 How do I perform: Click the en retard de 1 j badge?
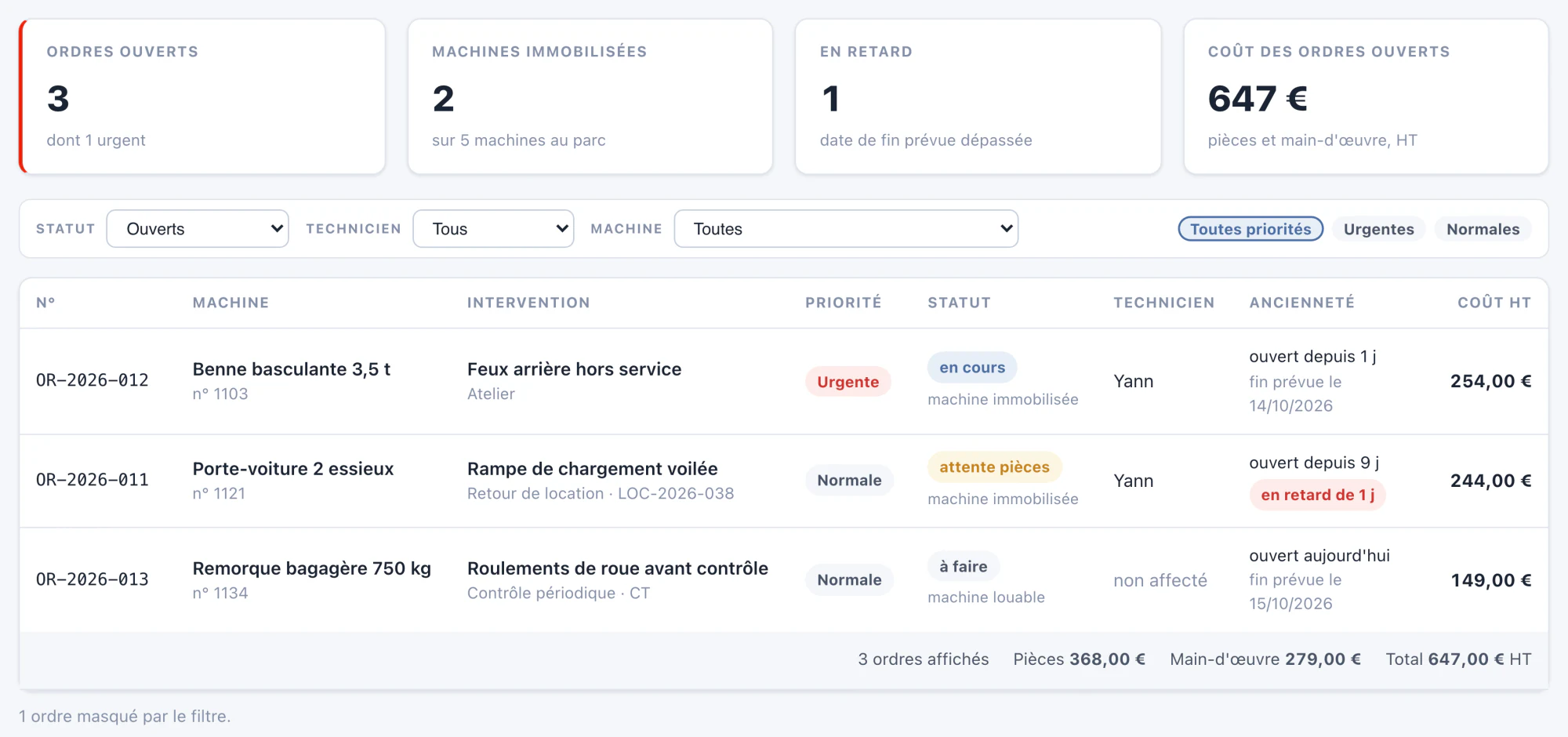[1318, 496]
